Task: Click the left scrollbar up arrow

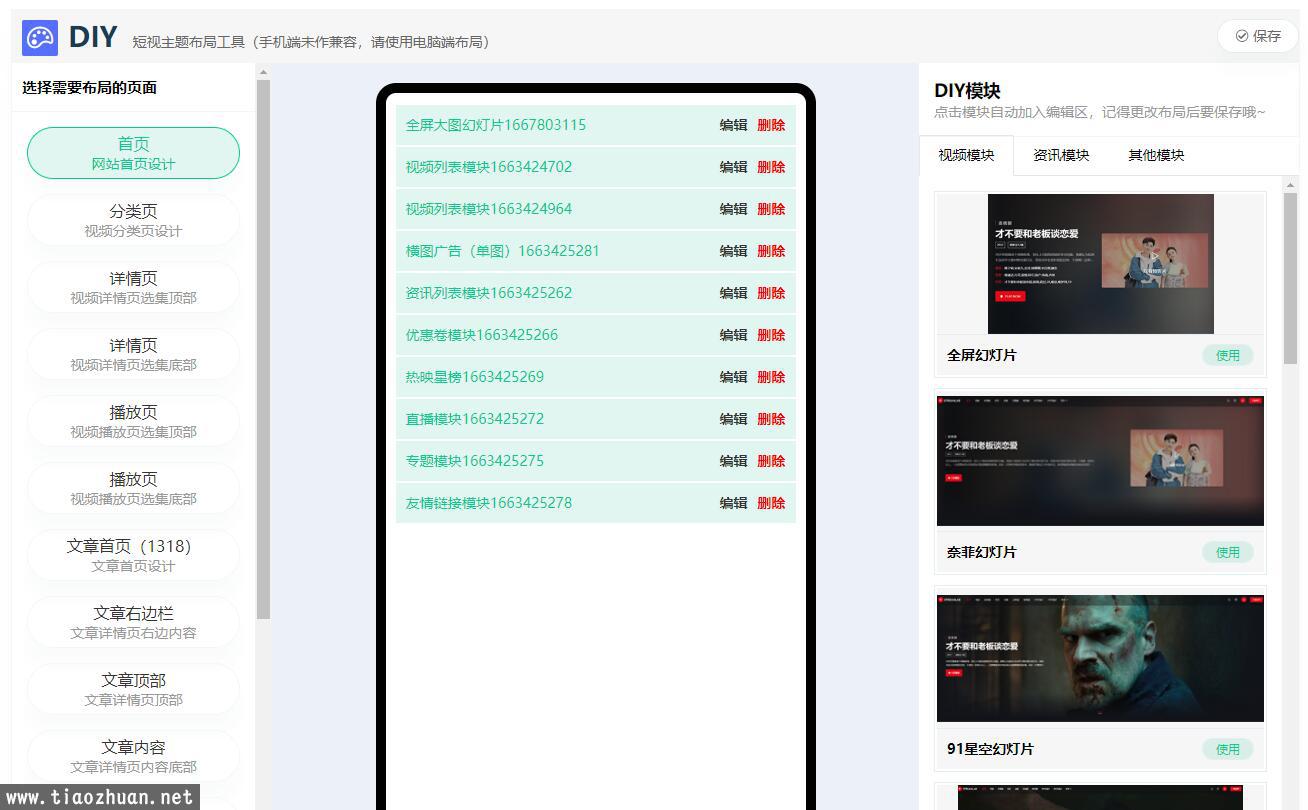Action: click(263, 72)
